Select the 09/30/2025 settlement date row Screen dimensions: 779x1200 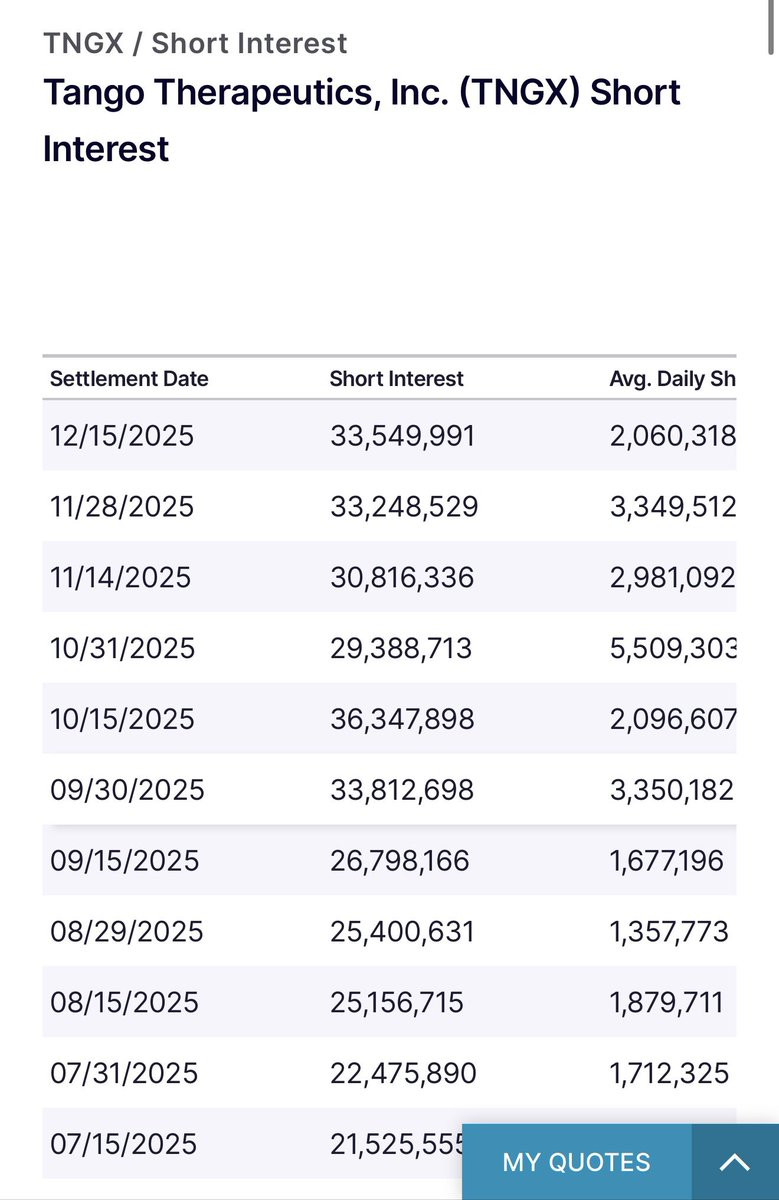127,791
